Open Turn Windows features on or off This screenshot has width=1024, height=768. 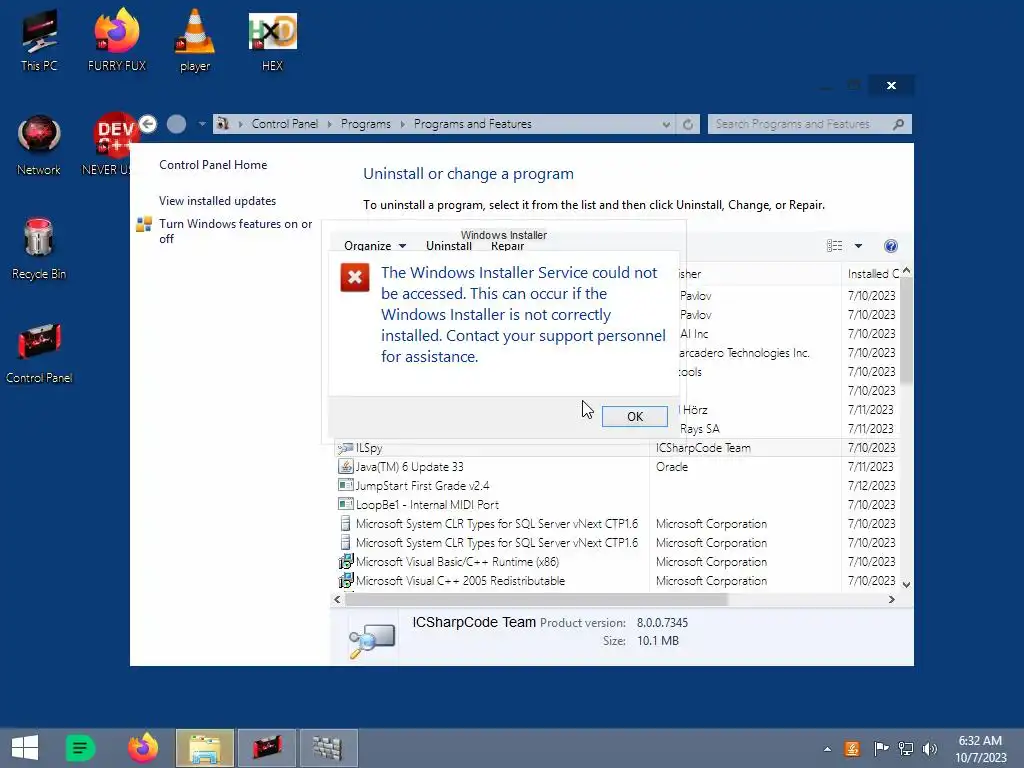(x=236, y=231)
